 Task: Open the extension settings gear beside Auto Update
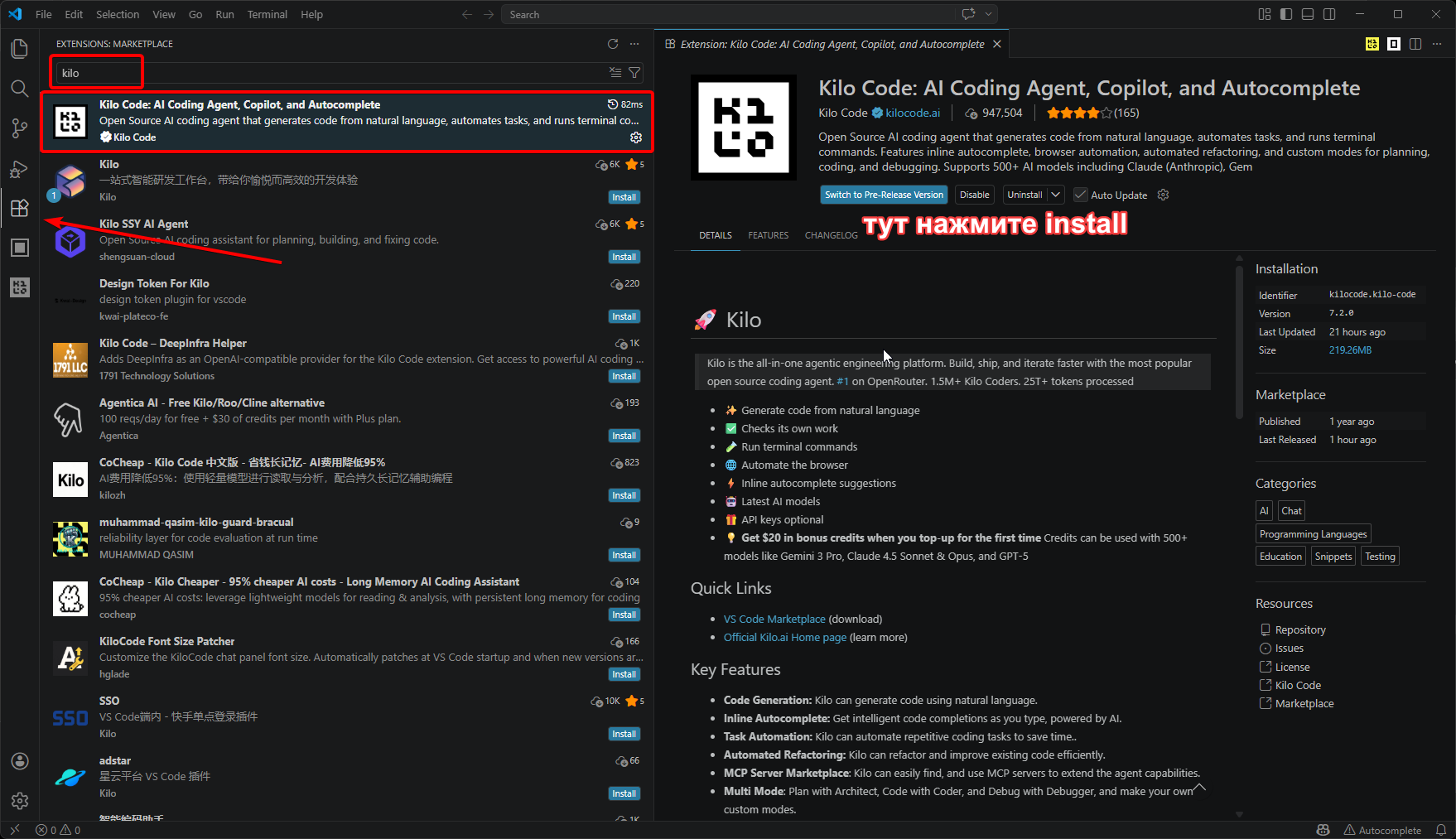(x=1163, y=195)
